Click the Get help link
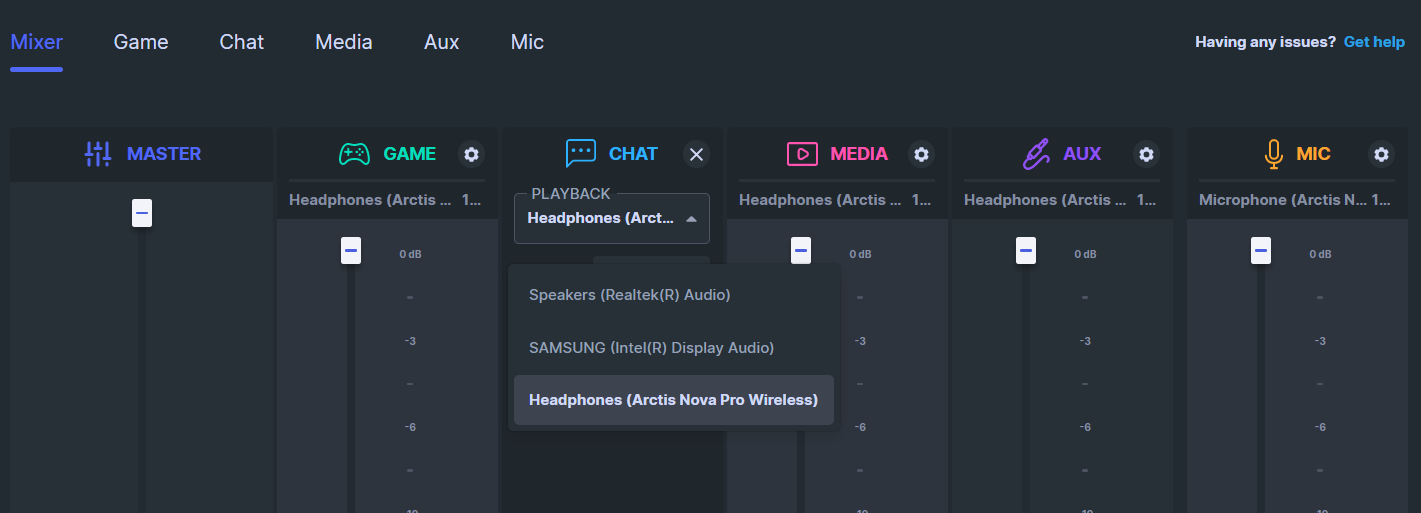1421x513 pixels. tap(1374, 42)
